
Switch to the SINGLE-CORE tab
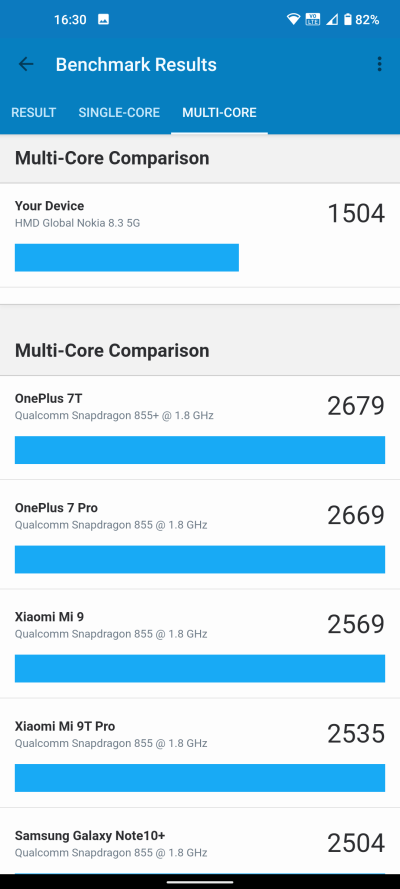pyautogui.click(x=119, y=112)
